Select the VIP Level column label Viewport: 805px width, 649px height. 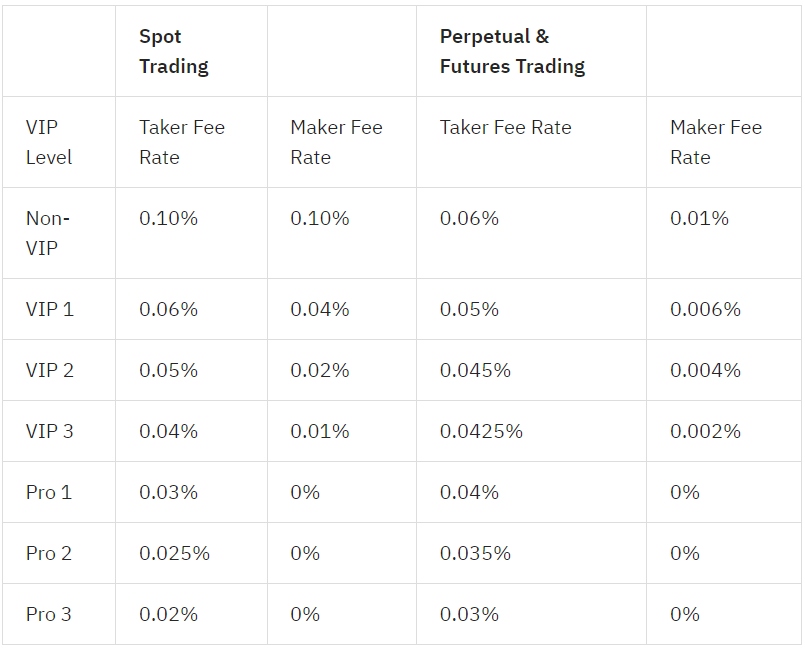(x=49, y=142)
